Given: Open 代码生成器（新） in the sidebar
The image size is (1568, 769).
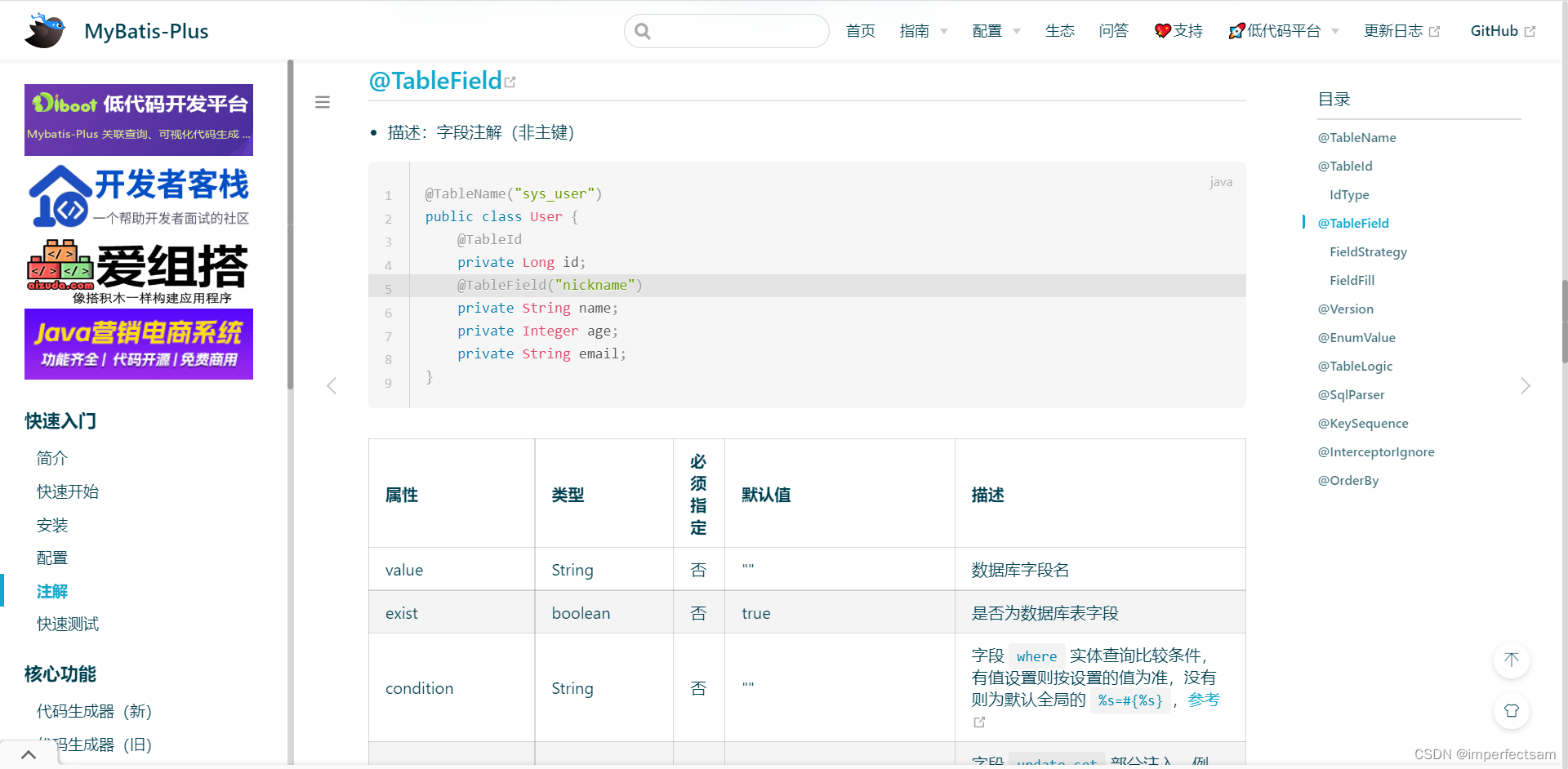Looking at the screenshot, I should click(x=94, y=711).
